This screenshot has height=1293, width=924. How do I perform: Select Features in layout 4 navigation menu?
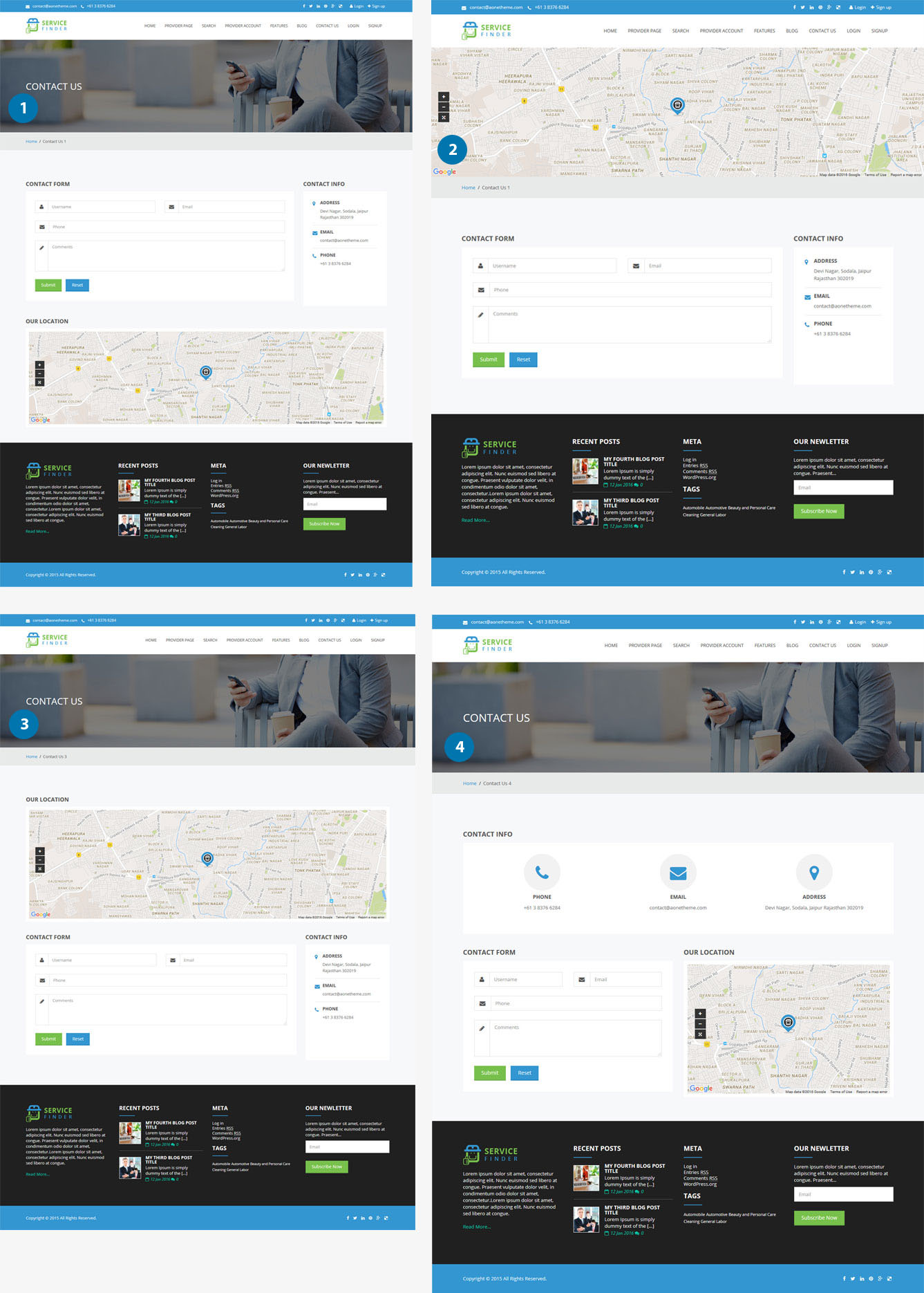(x=764, y=645)
